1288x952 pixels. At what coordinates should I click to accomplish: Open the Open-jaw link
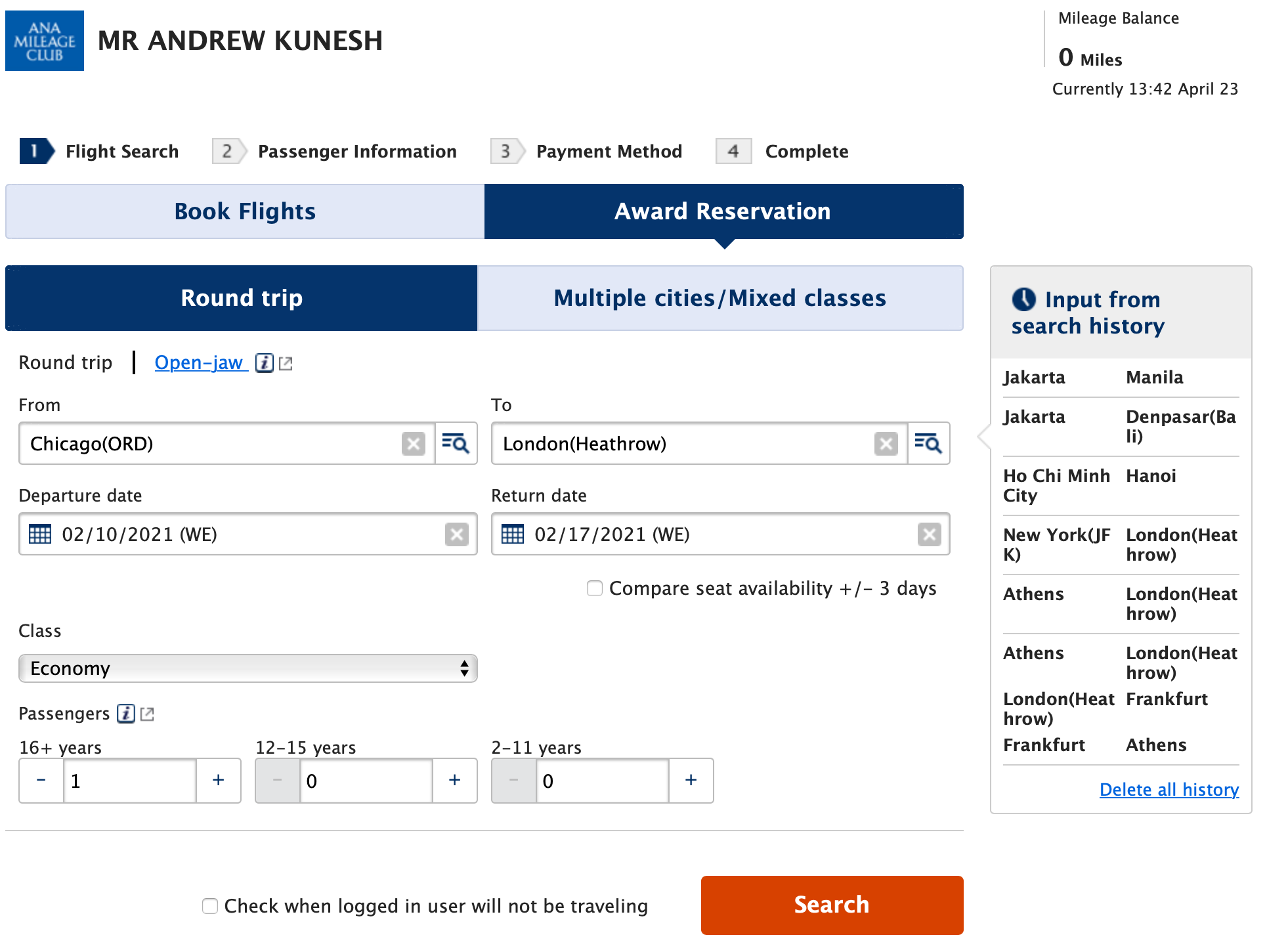coord(199,362)
